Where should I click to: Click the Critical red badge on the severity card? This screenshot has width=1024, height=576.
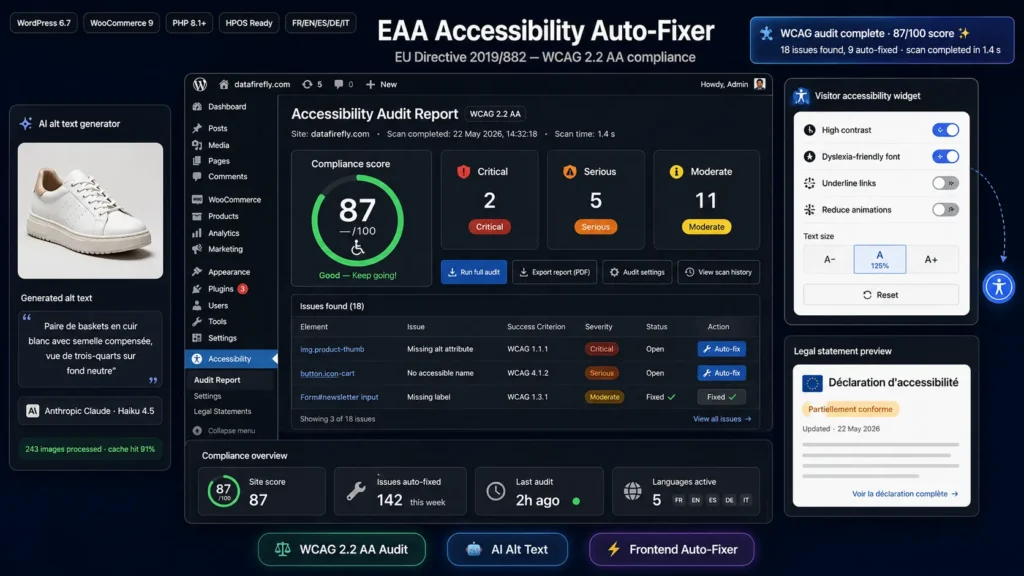[489, 227]
